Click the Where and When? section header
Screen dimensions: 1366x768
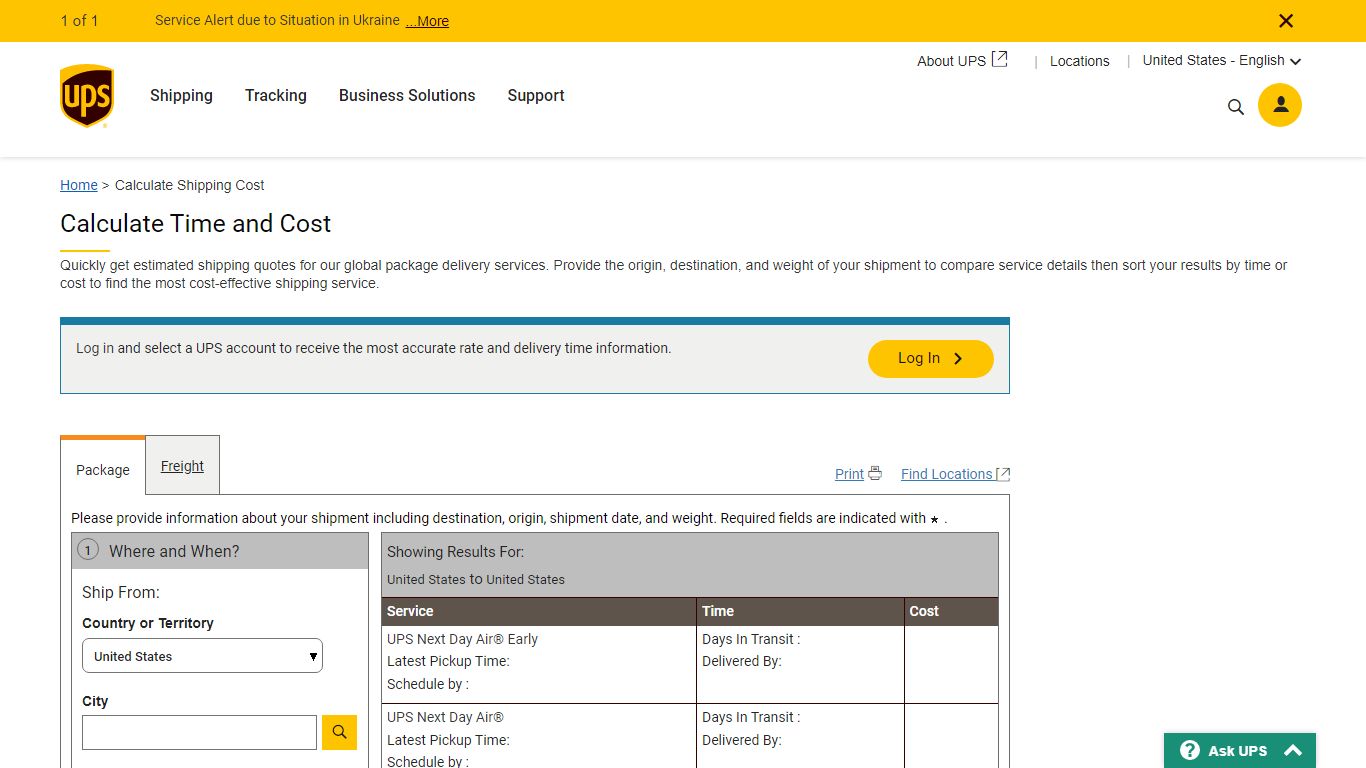(220, 551)
